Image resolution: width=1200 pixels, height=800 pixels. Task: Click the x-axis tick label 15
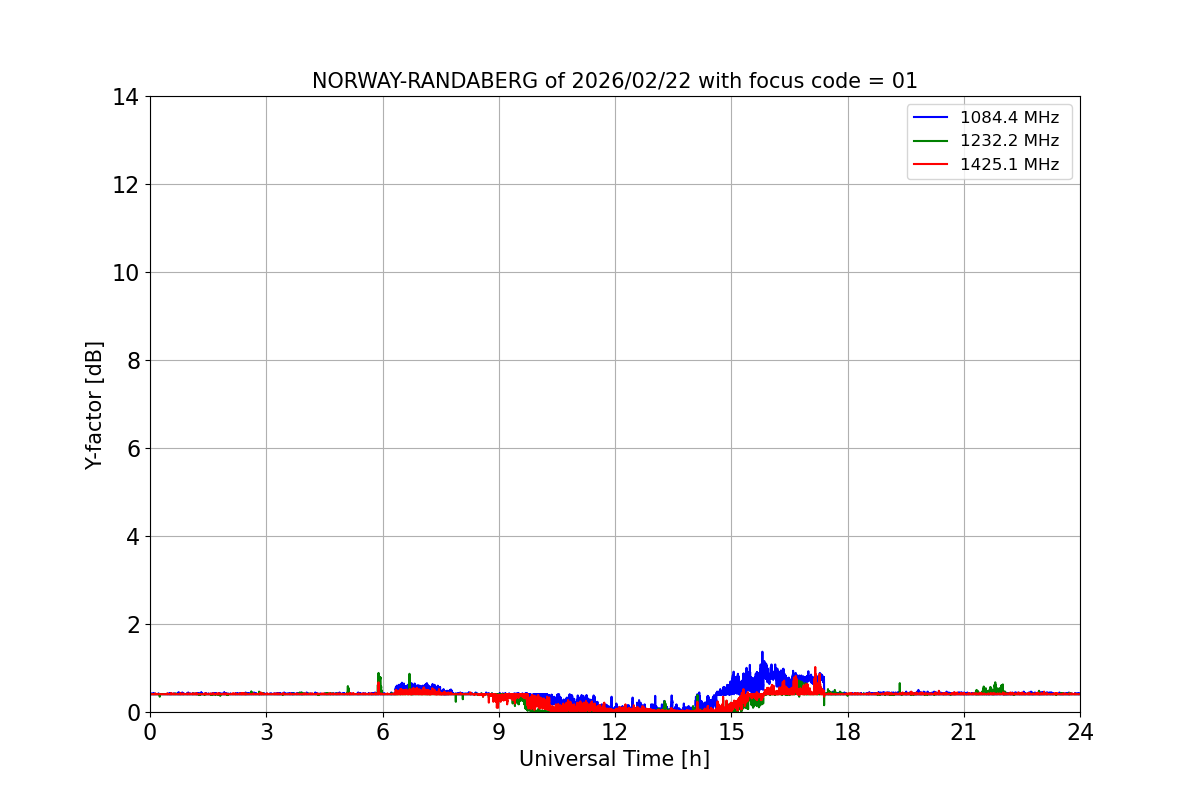[x=731, y=732]
